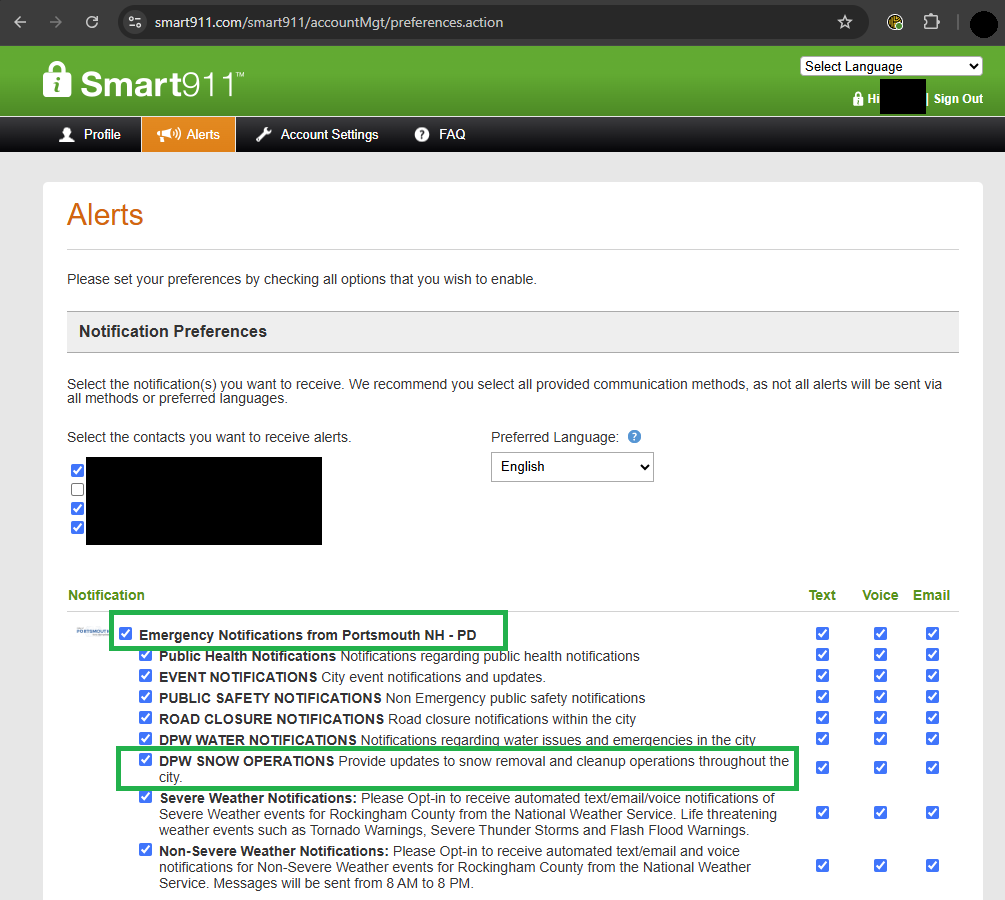Image resolution: width=1005 pixels, height=900 pixels.
Task: Click the Notification Preferences section header
Action: pyautogui.click(x=513, y=332)
